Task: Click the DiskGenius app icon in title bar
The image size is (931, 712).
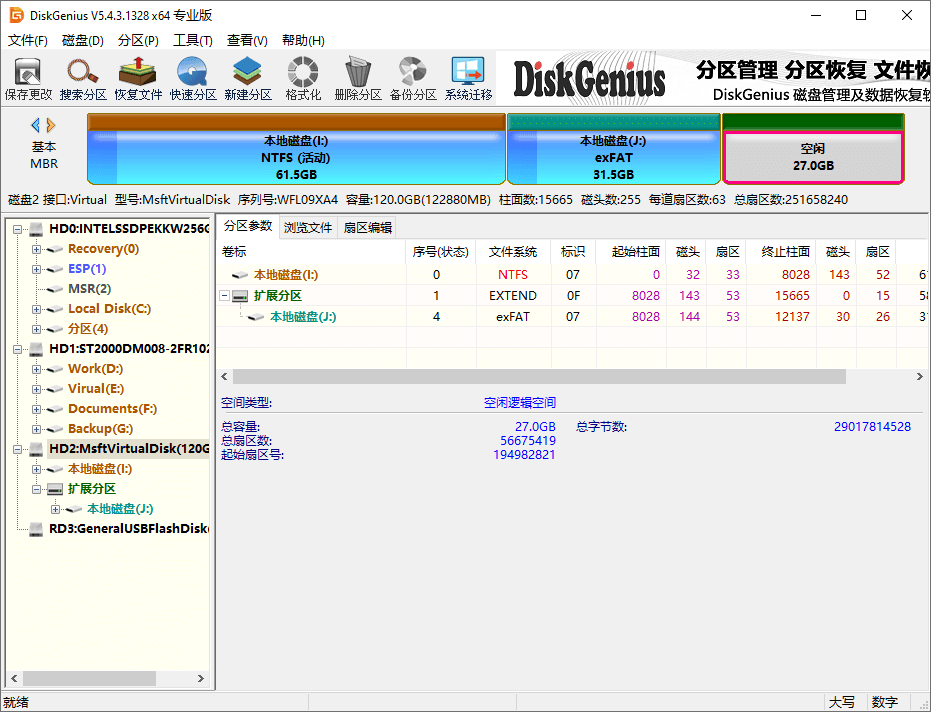Action: tap(16, 15)
